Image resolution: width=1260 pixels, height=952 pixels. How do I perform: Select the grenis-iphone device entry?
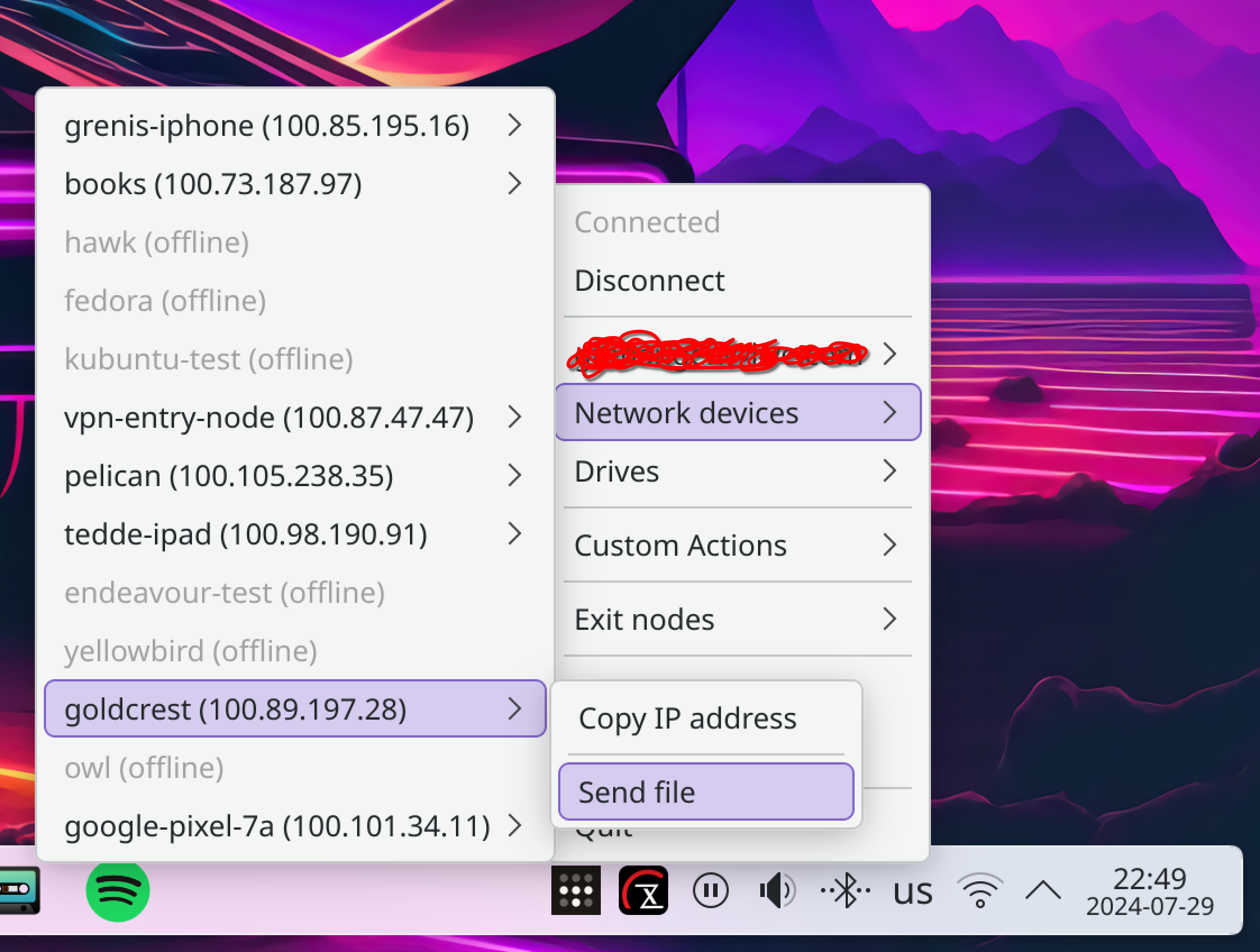[x=294, y=126]
